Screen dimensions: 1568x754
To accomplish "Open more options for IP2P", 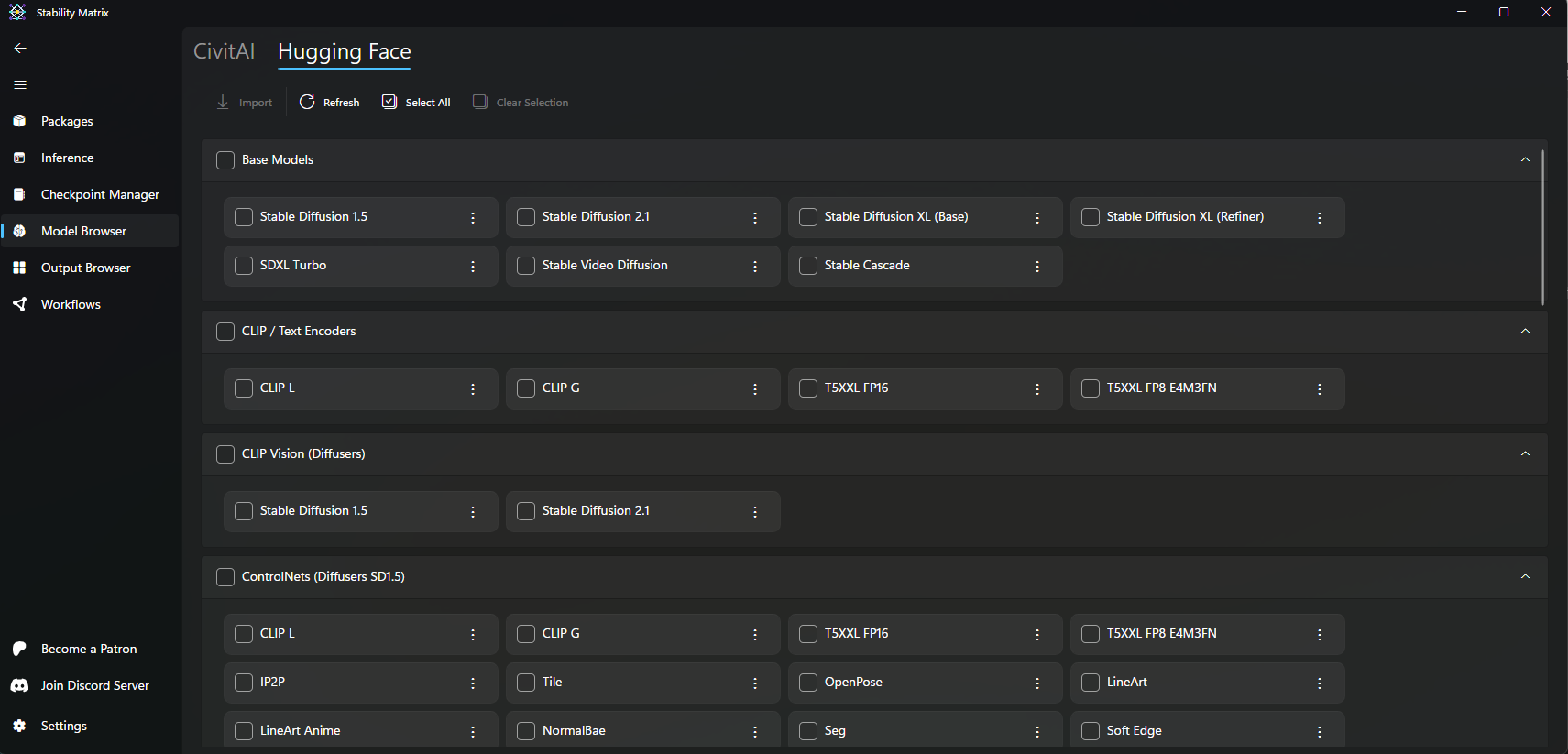I will (473, 683).
